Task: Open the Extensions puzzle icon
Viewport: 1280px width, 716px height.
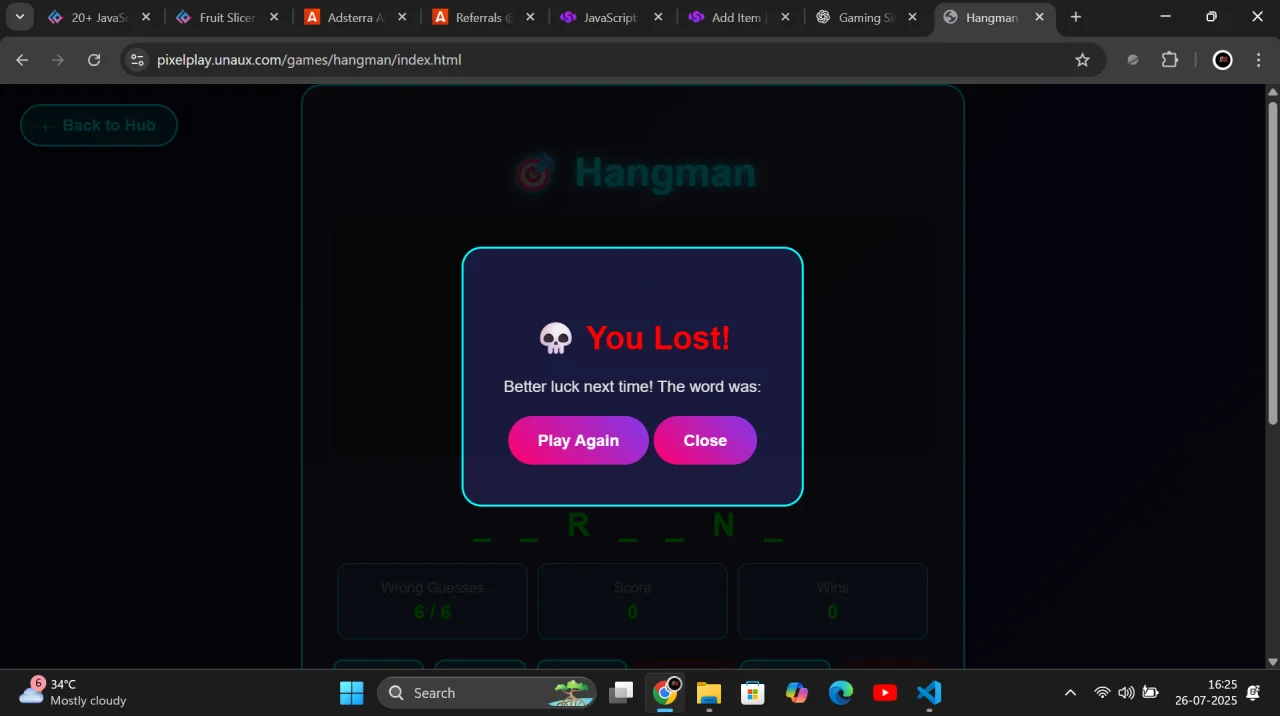Action: [x=1170, y=60]
